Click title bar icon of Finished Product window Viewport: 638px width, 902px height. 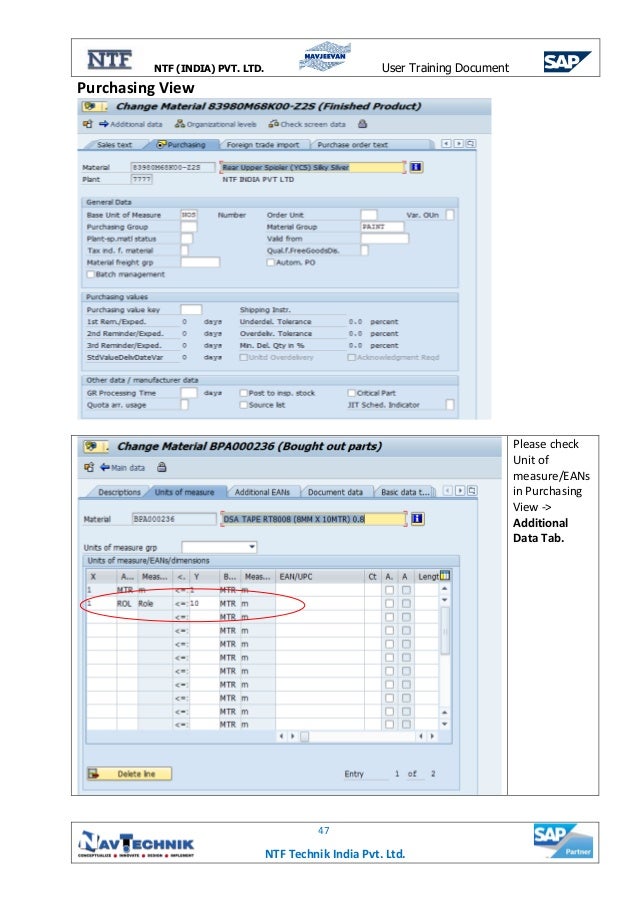click(x=90, y=106)
